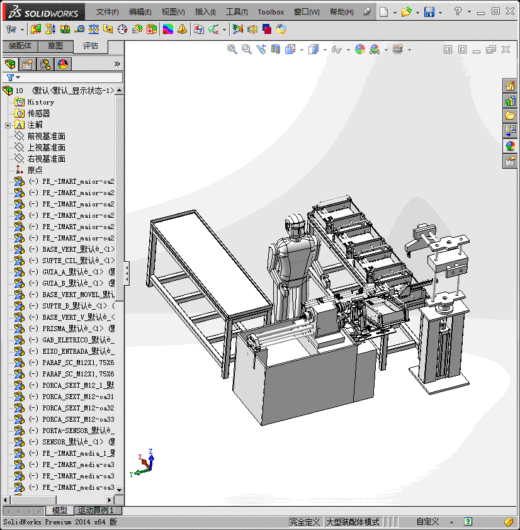Click the feature tree scroll-down arrow

[x=119, y=489]
